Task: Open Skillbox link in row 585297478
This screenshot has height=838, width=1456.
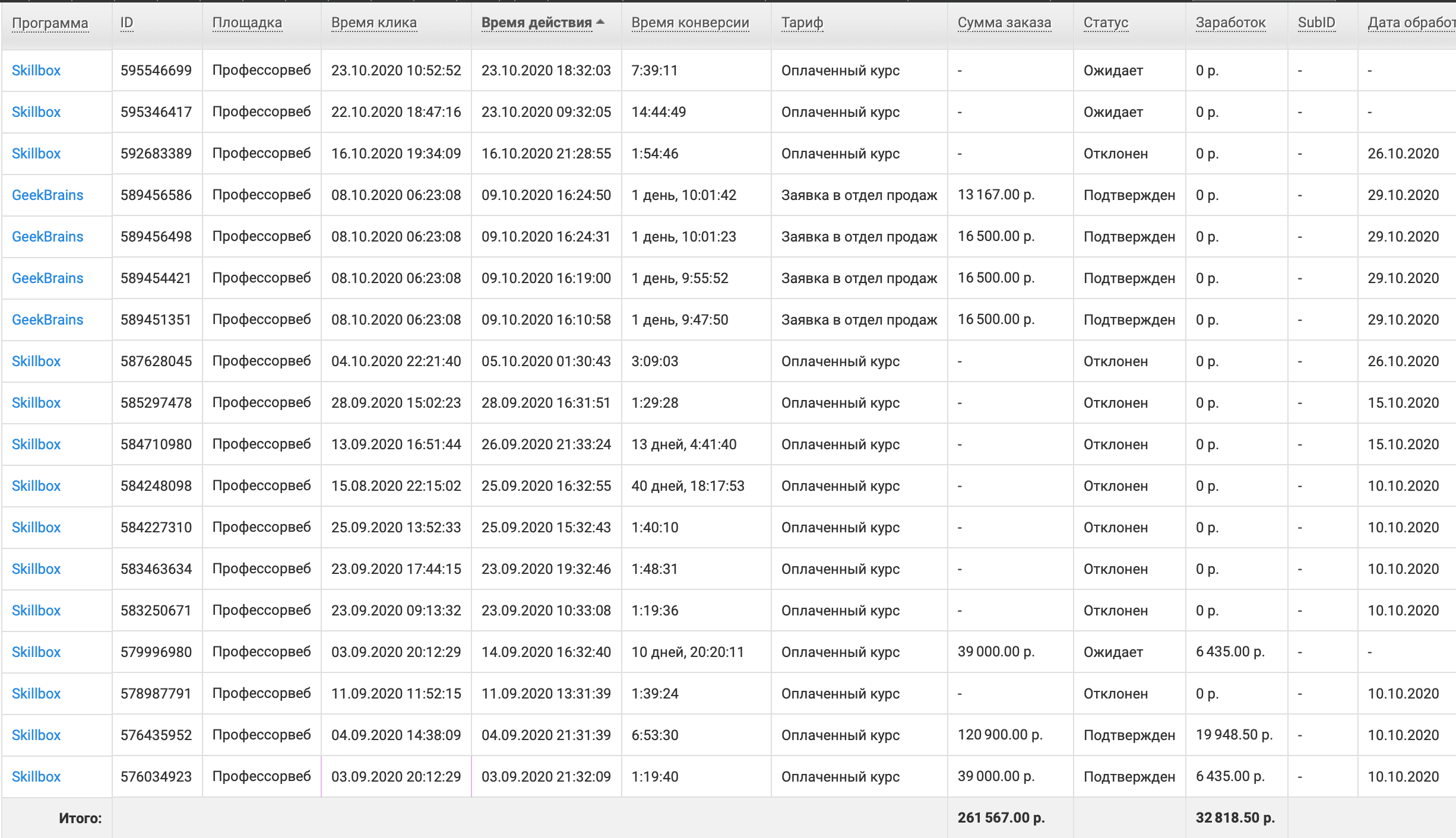Action: click(x=36, y=403)
